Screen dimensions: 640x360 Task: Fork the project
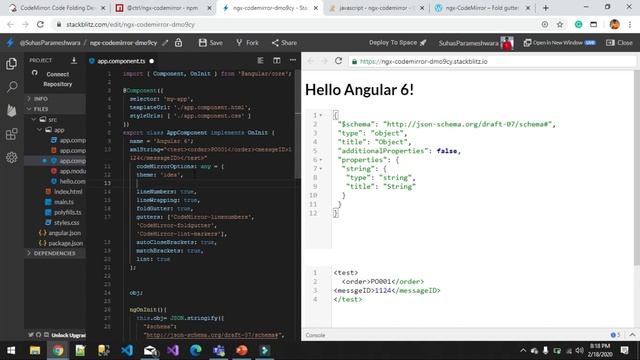(247, 42)
